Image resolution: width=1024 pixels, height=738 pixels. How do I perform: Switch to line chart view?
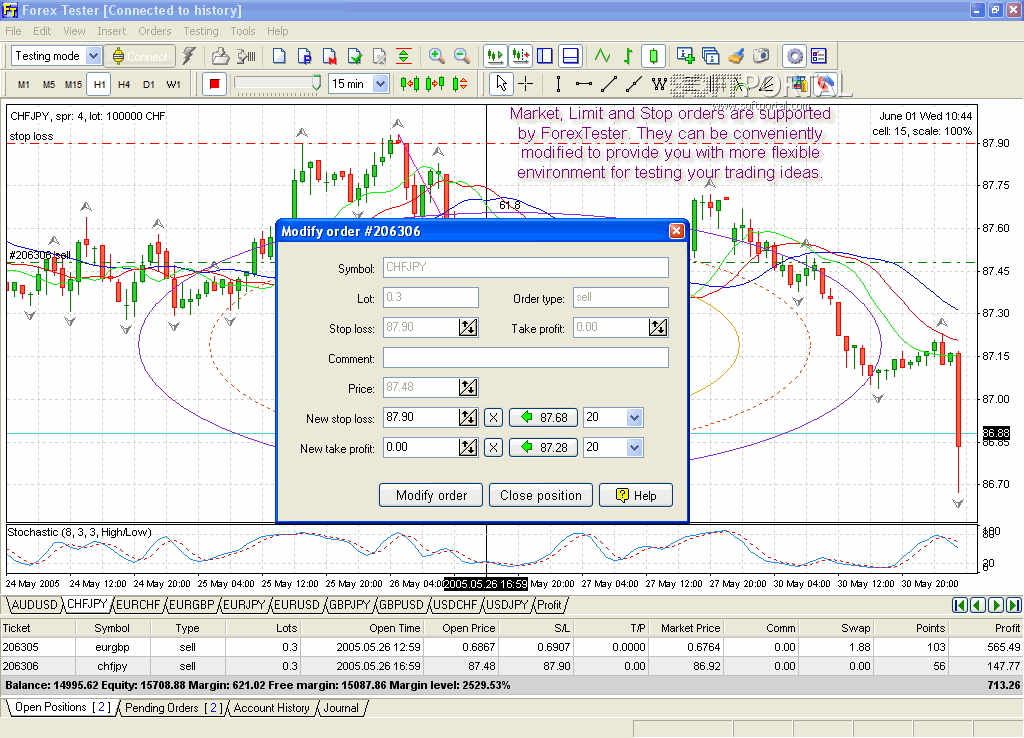[602, 56]
